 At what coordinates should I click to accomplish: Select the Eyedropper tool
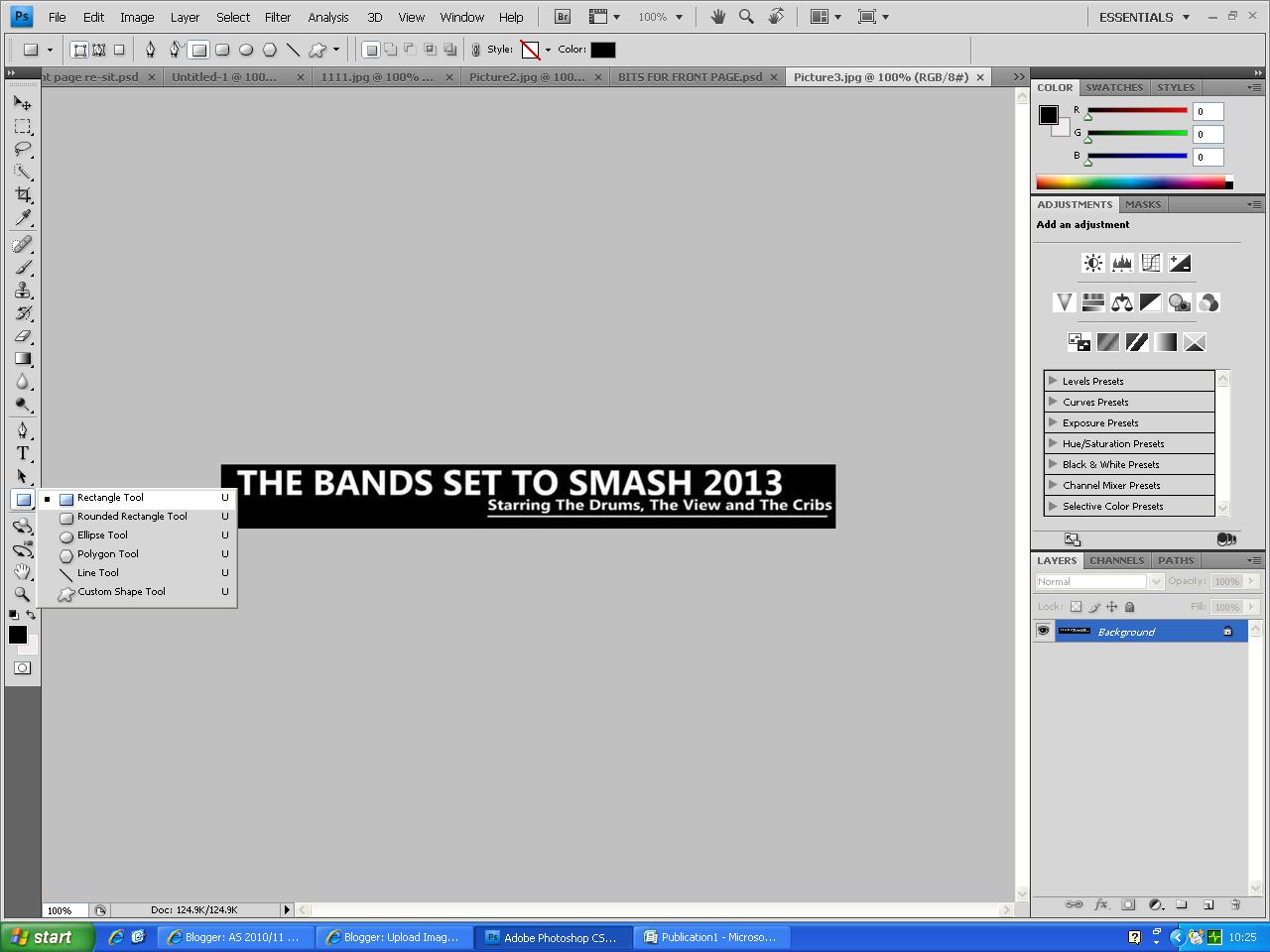pos(22,218)
